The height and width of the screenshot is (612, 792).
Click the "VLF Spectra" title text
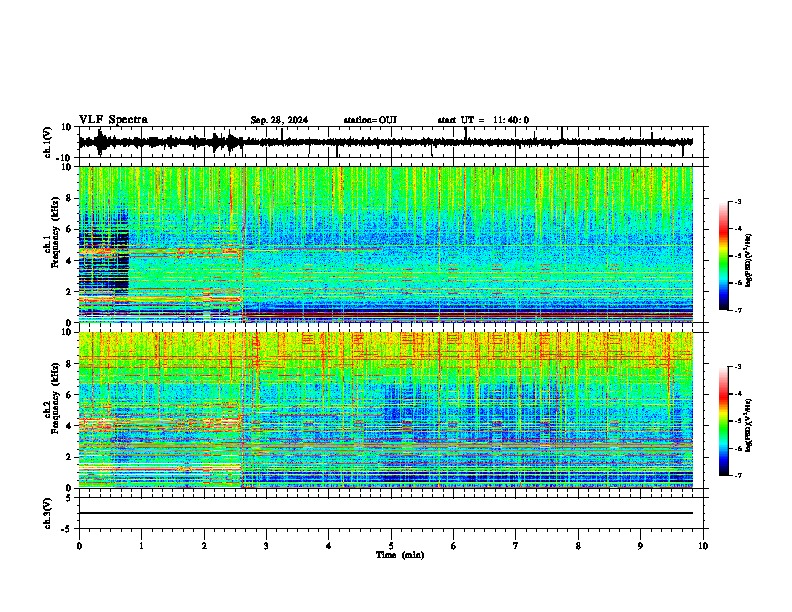(x=113, y=120)
